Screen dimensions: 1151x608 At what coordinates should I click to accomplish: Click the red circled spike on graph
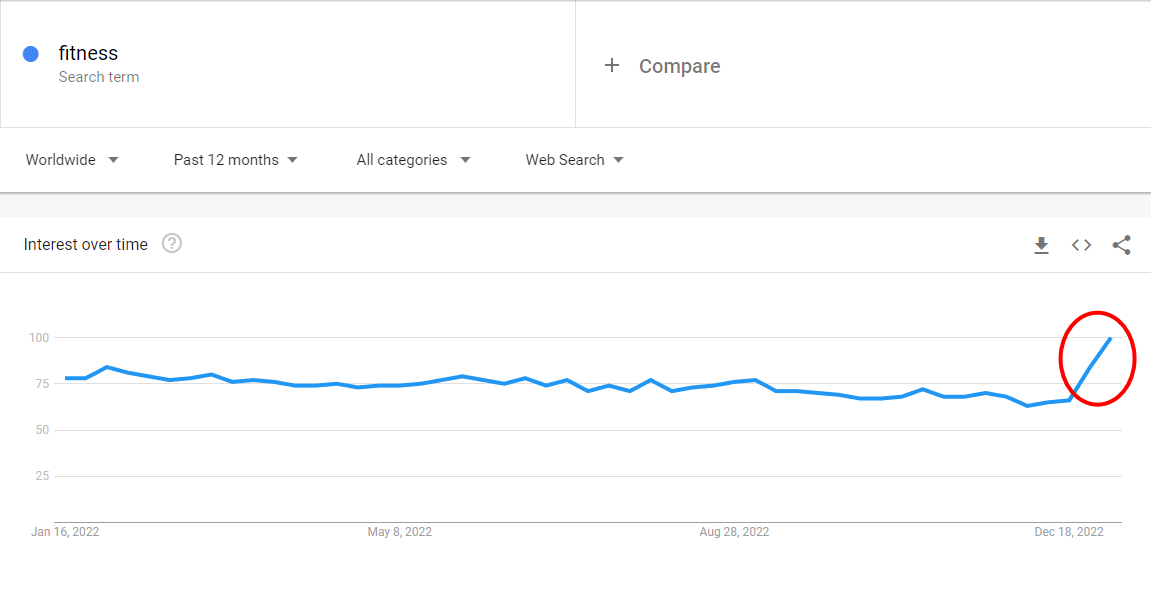(1097, 358)
